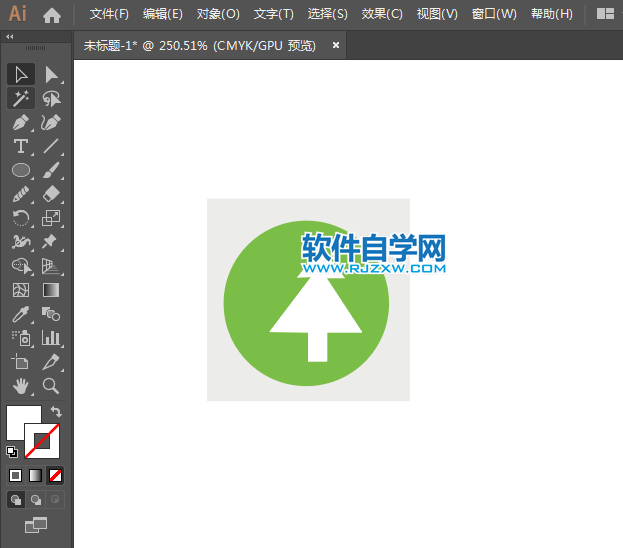This screenshot has height=548, width=623.
Task: Open the 对象(O) menu
Action: [x=218, y=14]
